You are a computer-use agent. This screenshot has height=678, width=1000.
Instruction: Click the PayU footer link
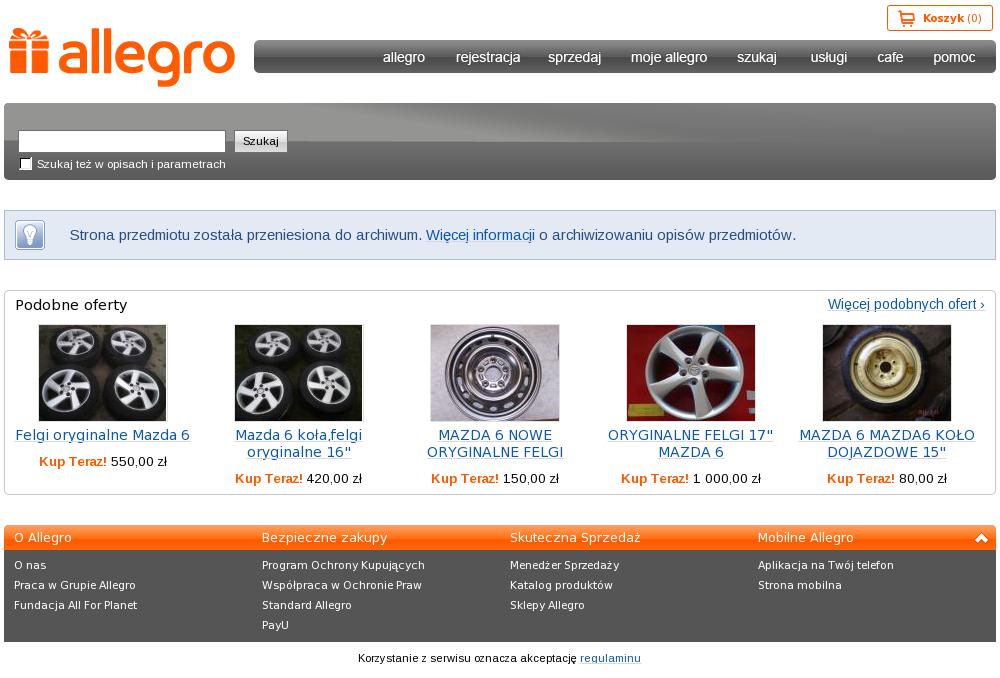click(x=276, y=625)
